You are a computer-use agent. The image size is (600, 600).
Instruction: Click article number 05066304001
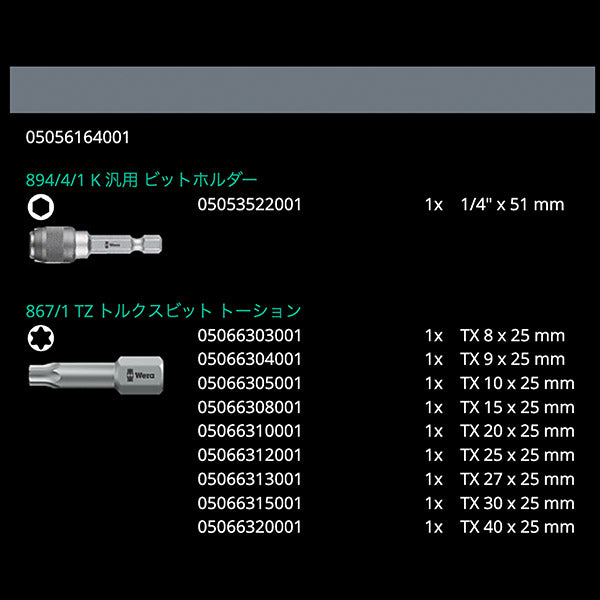[x=249, y=359]
